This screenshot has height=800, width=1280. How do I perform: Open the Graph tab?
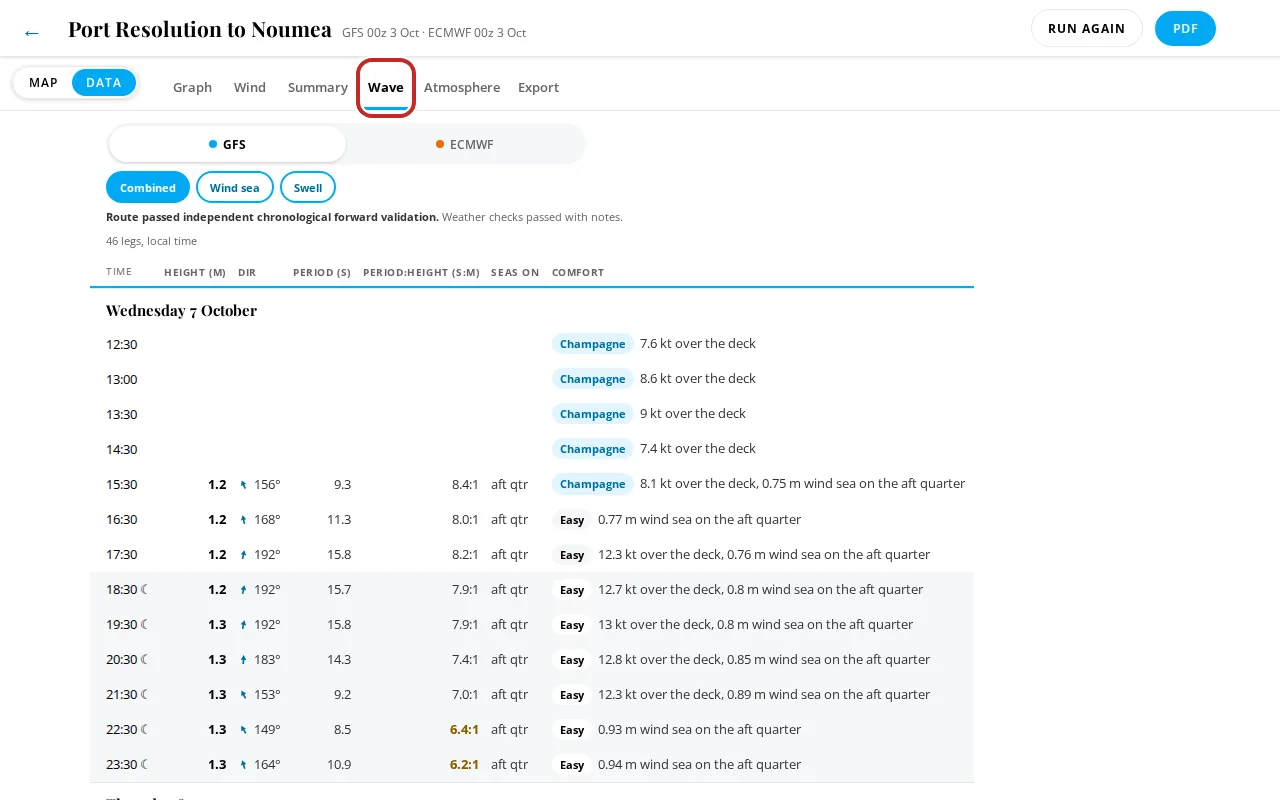click(x=192, y=88)
